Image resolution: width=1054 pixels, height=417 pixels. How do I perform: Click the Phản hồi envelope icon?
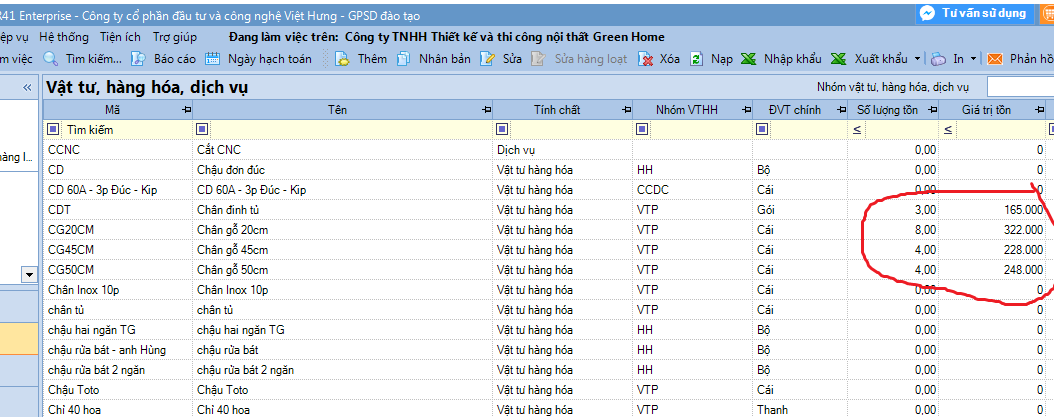[995, 59]
